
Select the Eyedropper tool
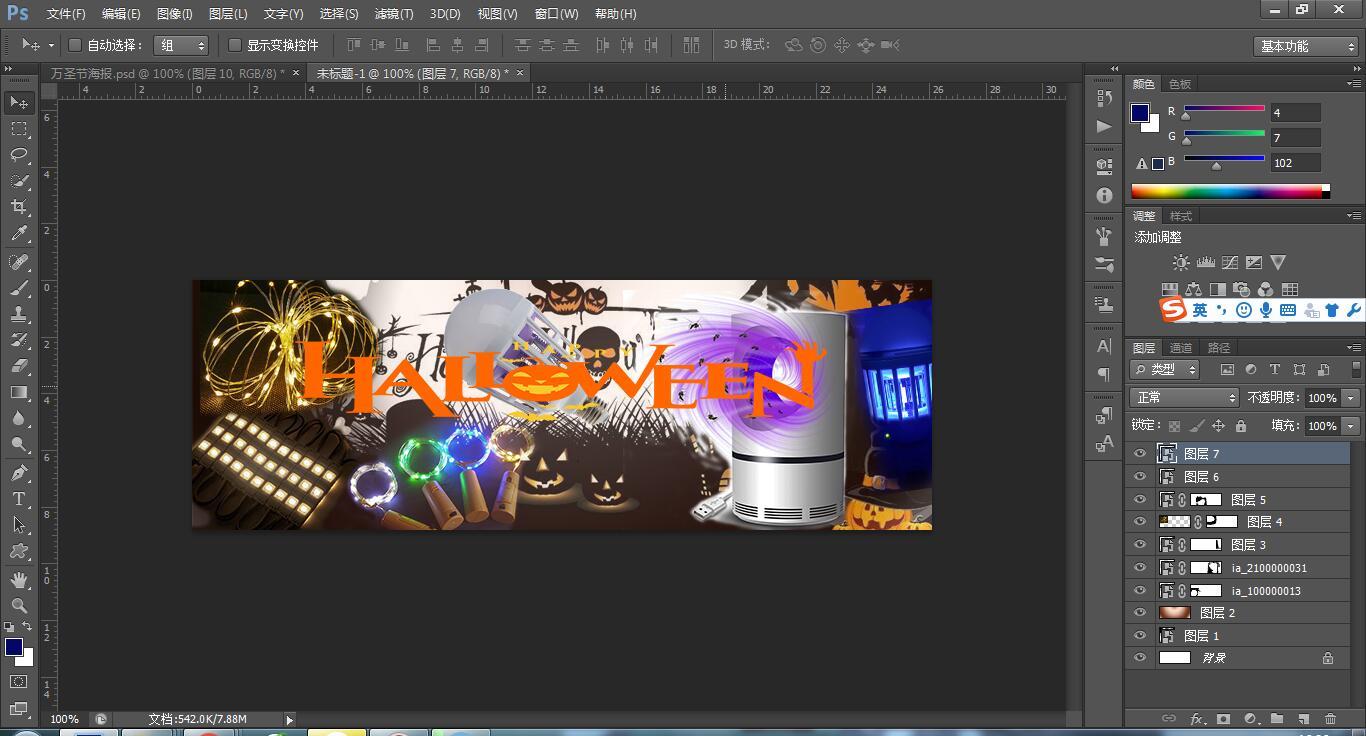[x=19, y=234]
